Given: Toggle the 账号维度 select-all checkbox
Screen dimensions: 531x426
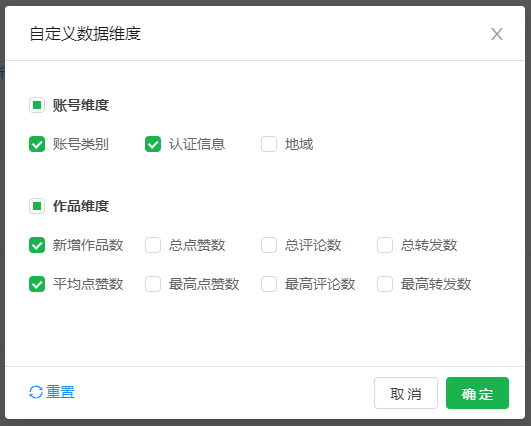Looking at the screenshot, I should tap(37, 105).
